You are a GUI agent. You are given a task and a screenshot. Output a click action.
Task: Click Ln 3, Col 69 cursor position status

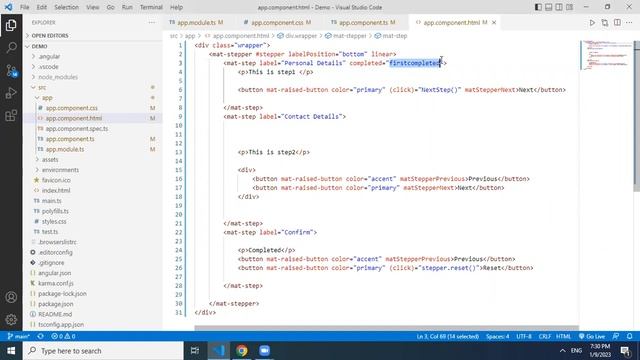[447, 336]
